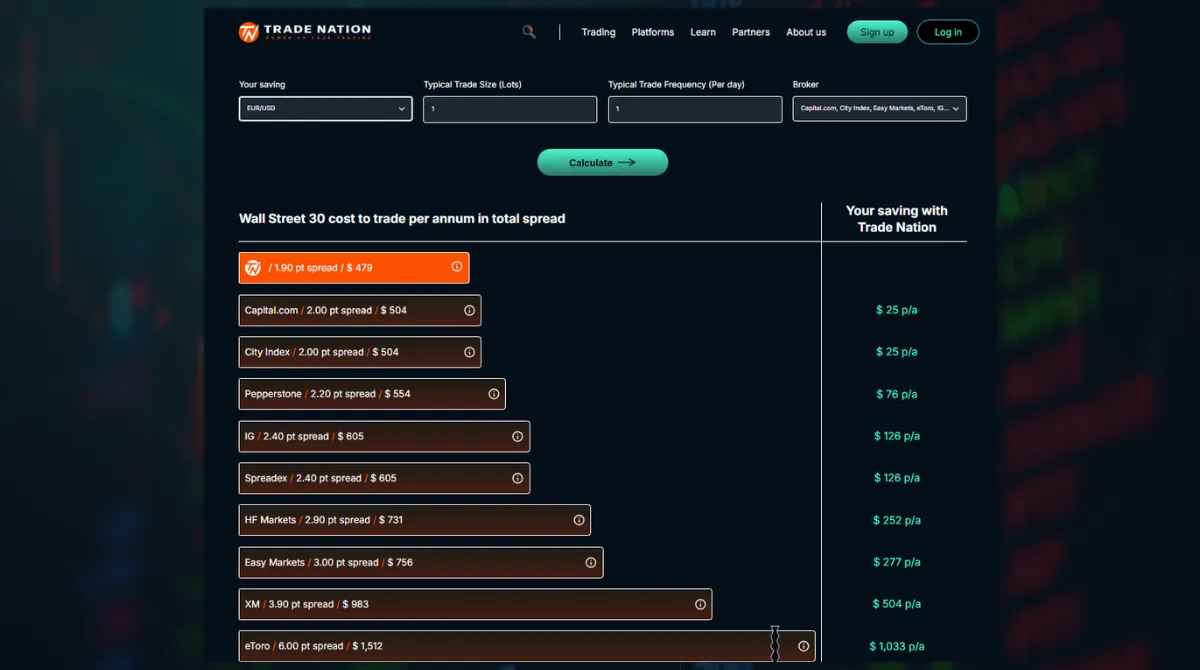Click info icon on XM bar

point(700,604)
